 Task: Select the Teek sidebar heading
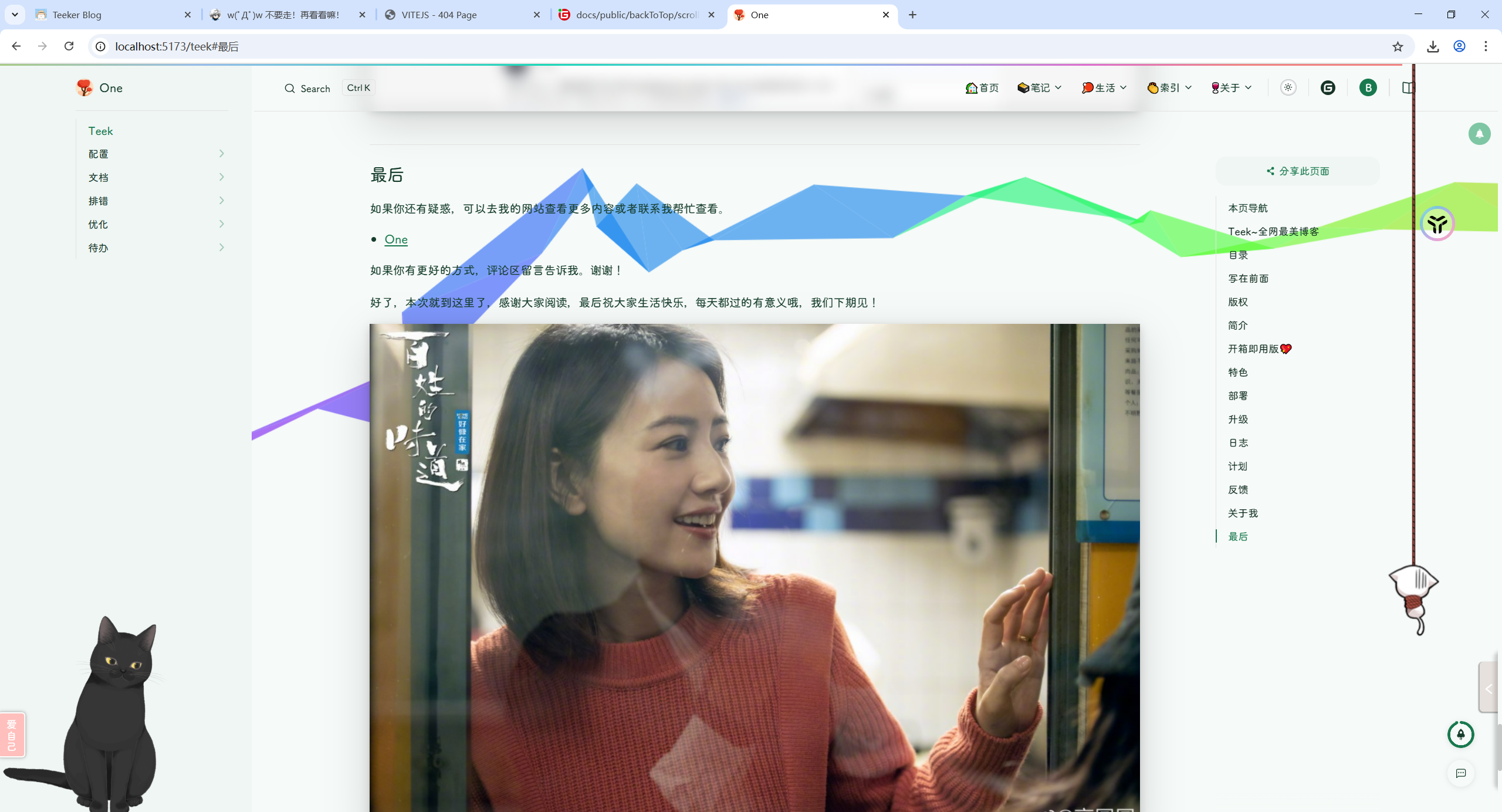tap(100, 131)
